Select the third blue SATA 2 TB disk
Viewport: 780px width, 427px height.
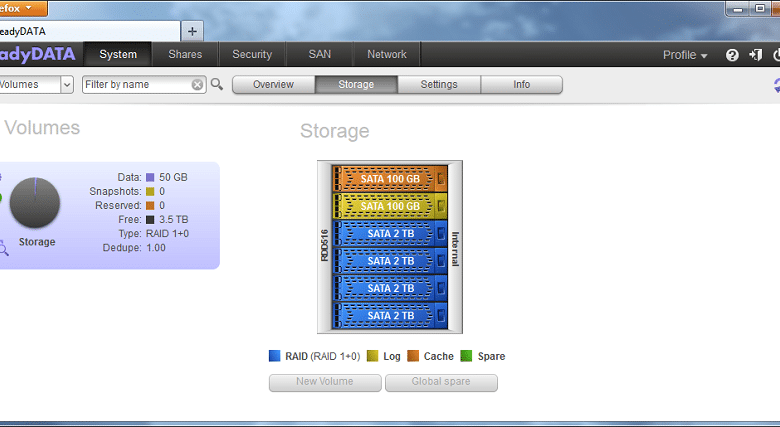pyautogui.click(x=390, y=288)
